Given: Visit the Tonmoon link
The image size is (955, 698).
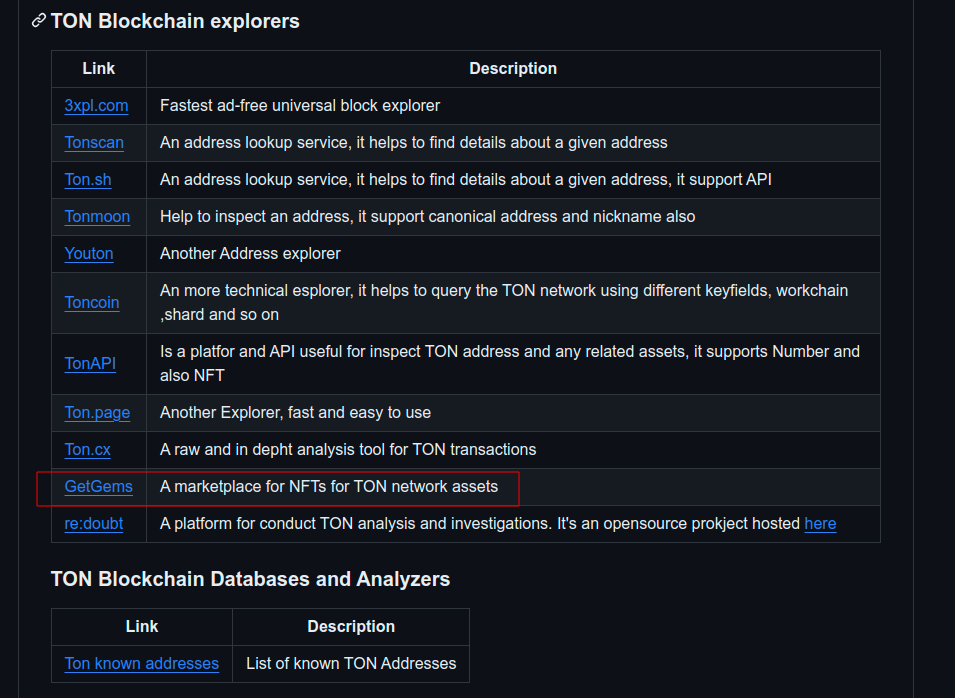Looking at the screenshot, I should click(x=97, y=217).
